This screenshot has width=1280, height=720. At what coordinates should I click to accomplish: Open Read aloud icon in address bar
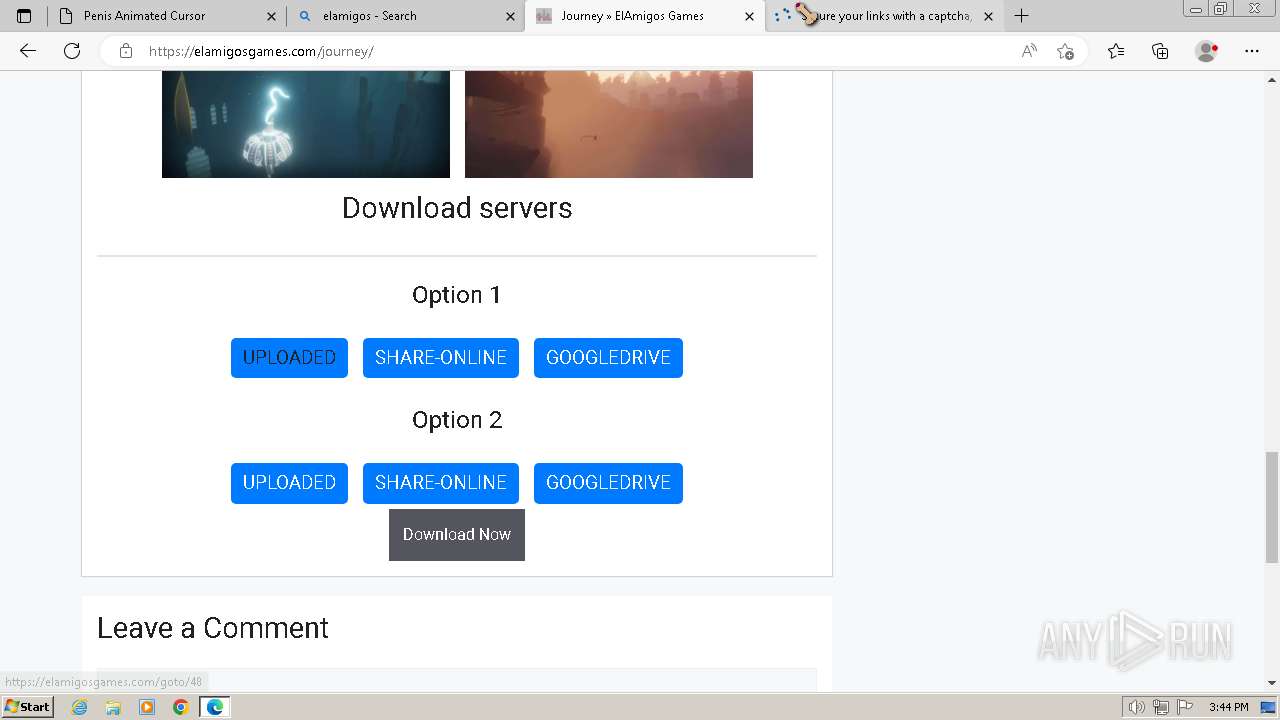[1029, 51]
